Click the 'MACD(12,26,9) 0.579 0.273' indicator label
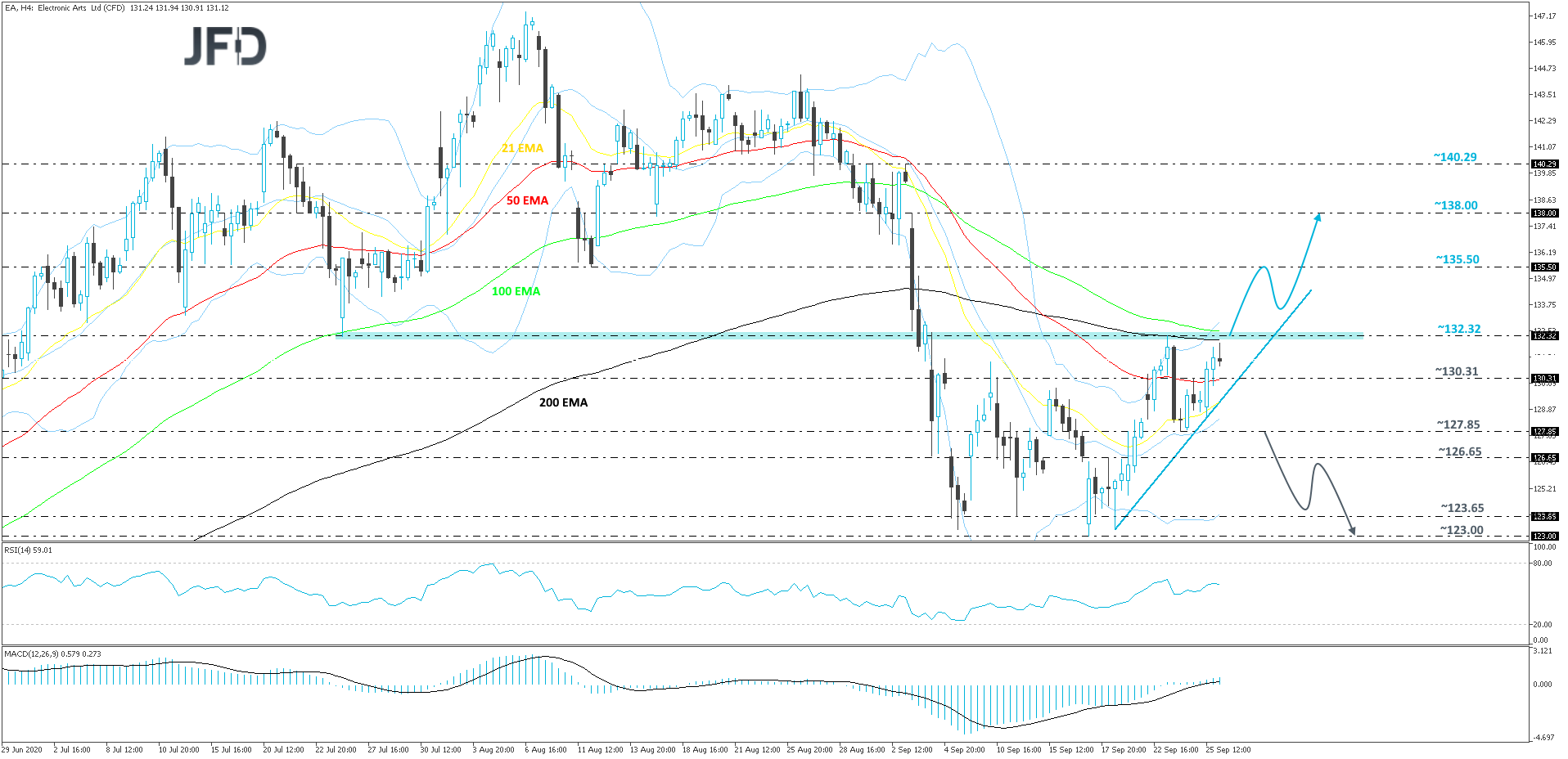The image size is (1568, 759). [x=52, y=653]
